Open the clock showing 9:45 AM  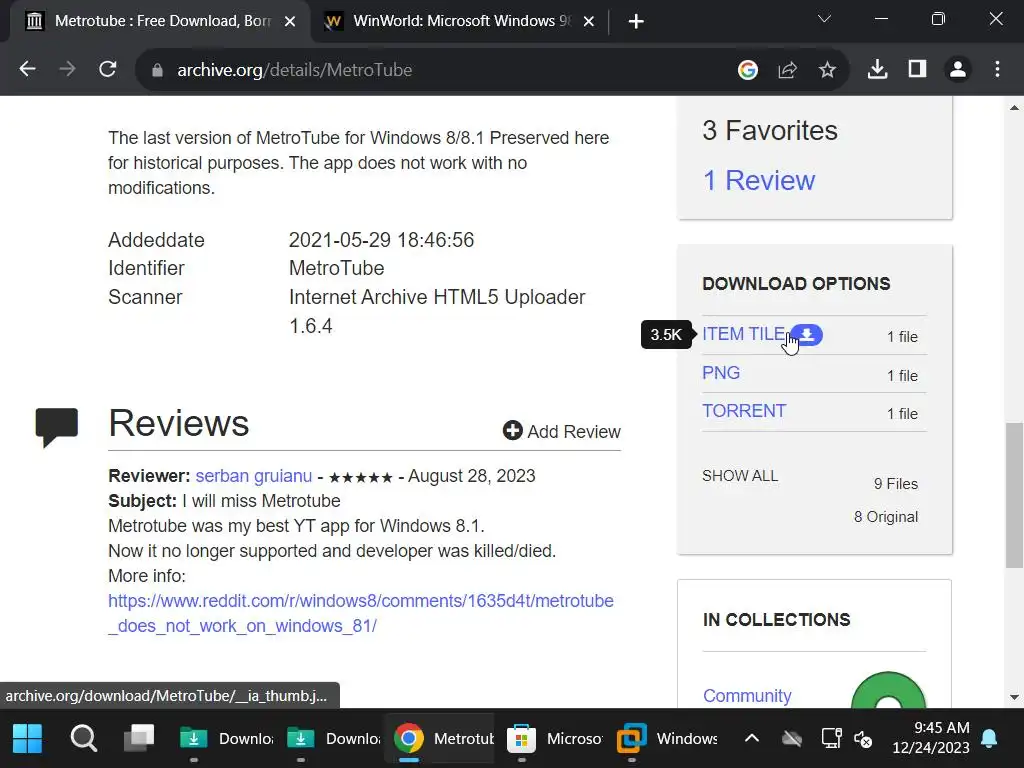(931, 737)
